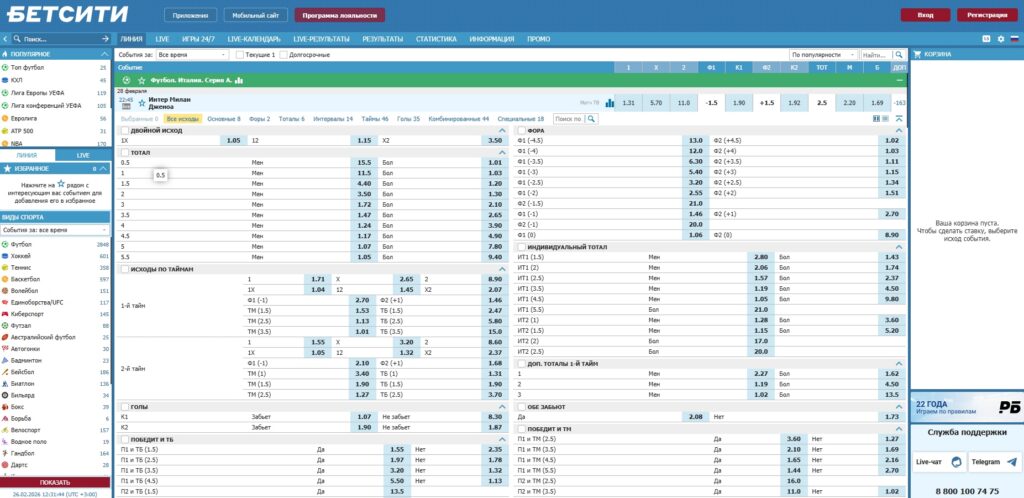Add Интер Милан – Дженоа to favorites with star

pos(142,102)
